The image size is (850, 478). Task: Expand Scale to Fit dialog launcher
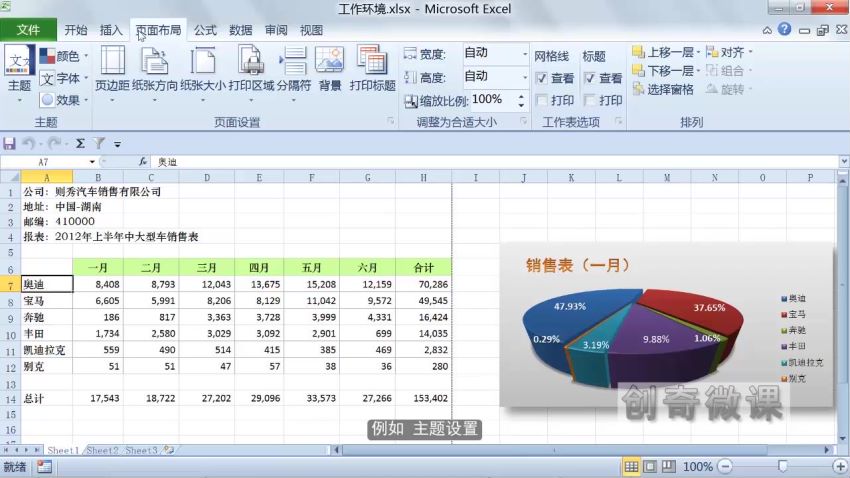[x=523, y=121]
